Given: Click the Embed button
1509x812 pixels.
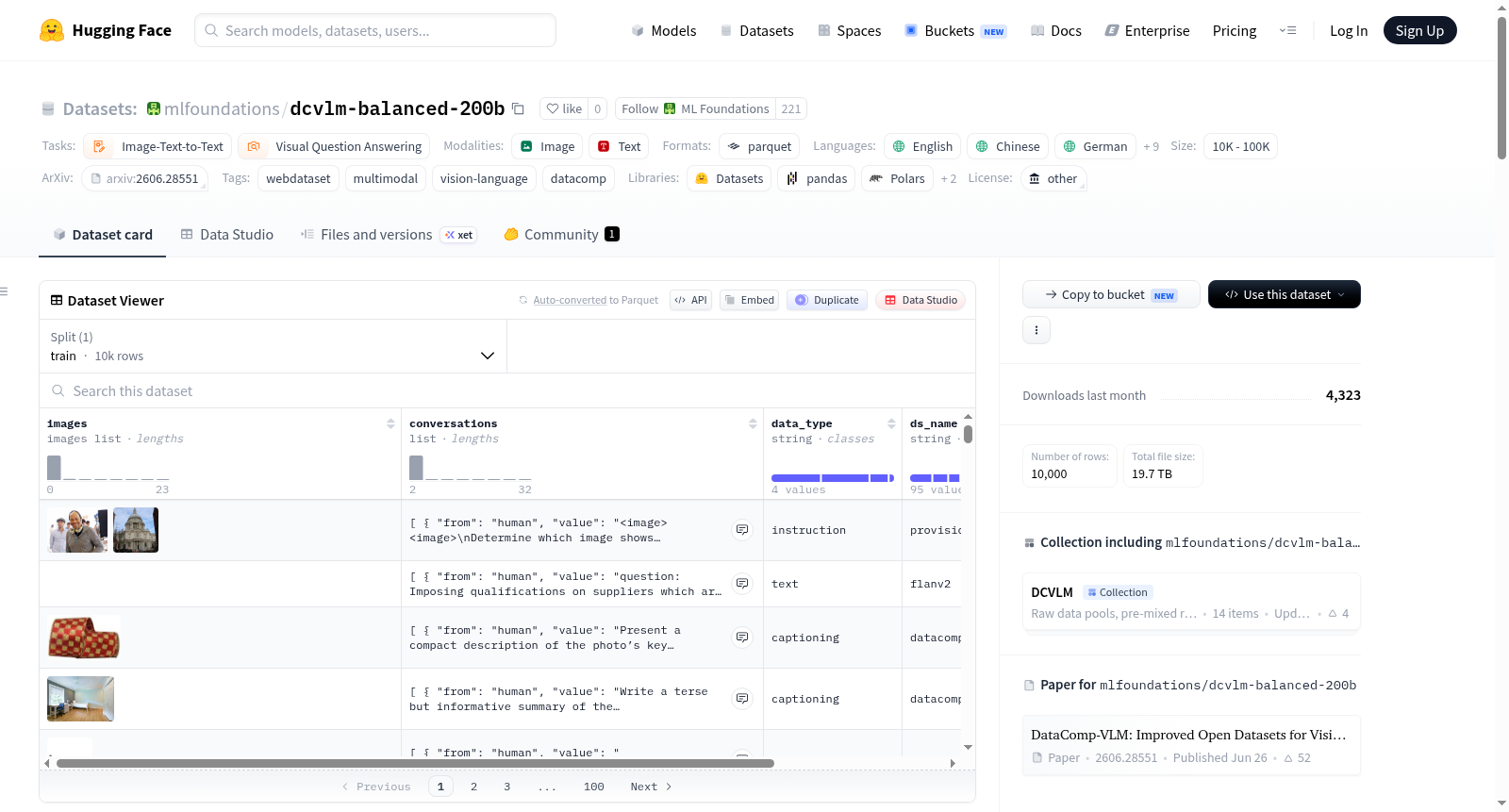Looking at the screenshot, I should (749, 300).
